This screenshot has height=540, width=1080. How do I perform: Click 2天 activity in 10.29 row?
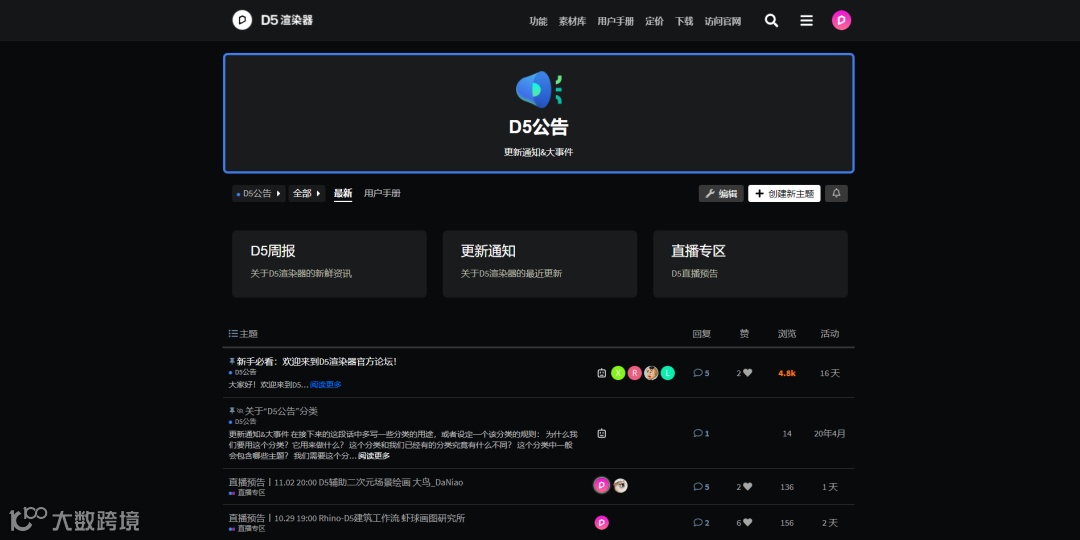point(829,523)
